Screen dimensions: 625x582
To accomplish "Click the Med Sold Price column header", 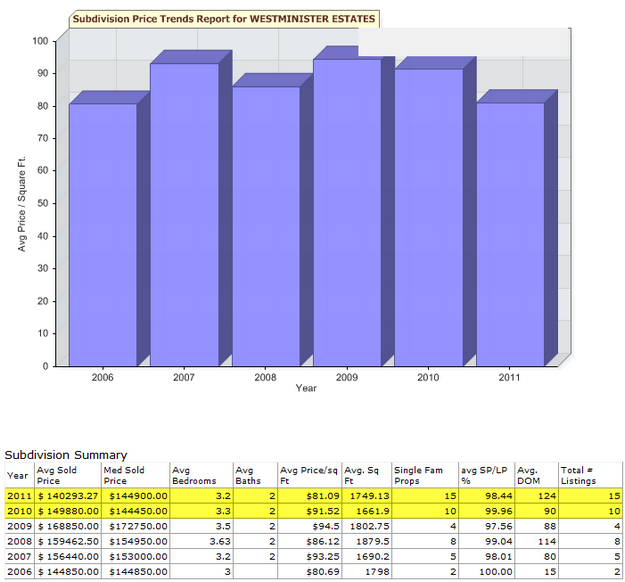I will coord(136,475).
